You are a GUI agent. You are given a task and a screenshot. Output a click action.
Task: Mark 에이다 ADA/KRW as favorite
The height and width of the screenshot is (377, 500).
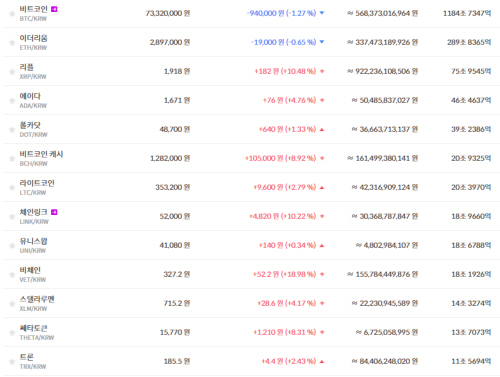click(x=12, y=101)
